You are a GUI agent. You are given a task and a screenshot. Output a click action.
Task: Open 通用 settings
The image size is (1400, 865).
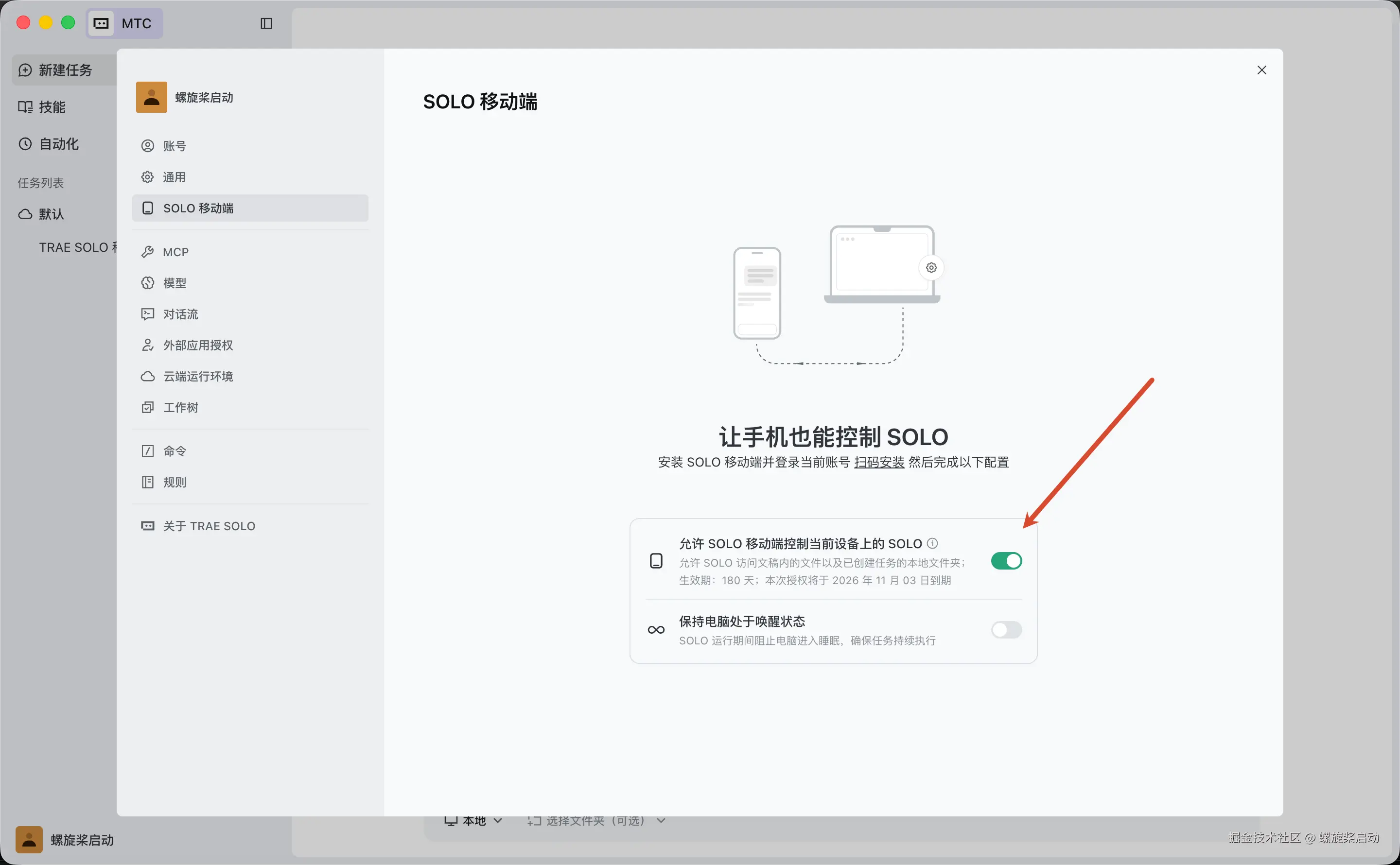point(250,177)
